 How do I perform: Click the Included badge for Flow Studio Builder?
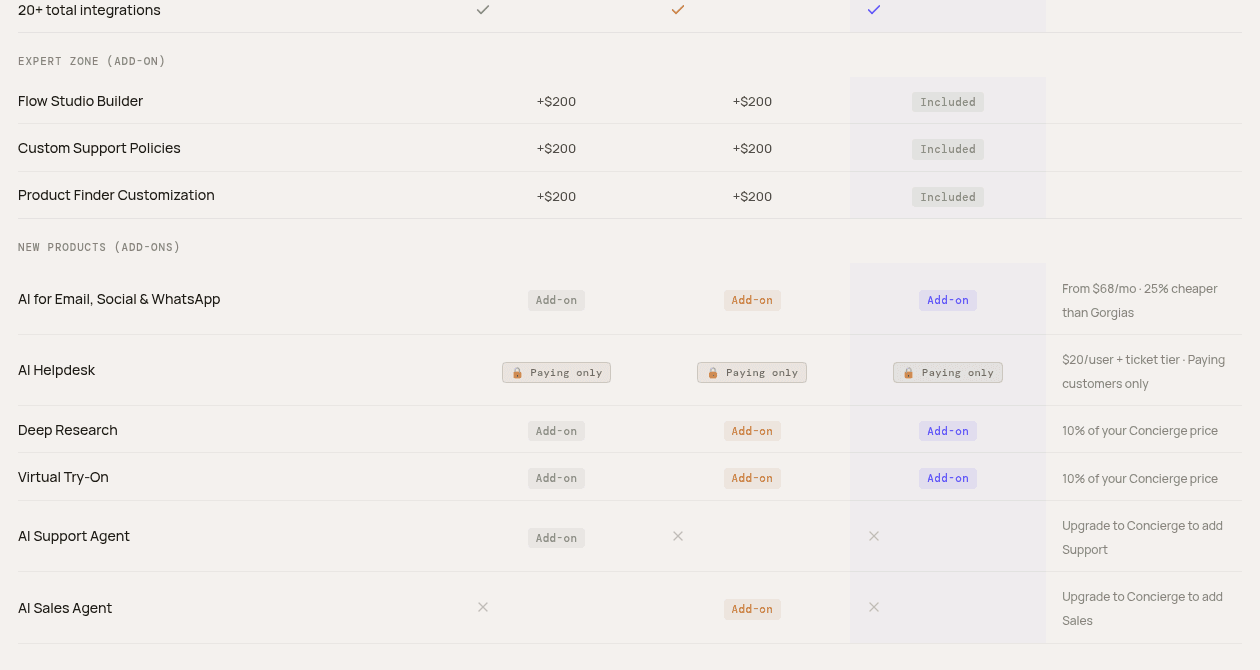(x=948, y=102)
